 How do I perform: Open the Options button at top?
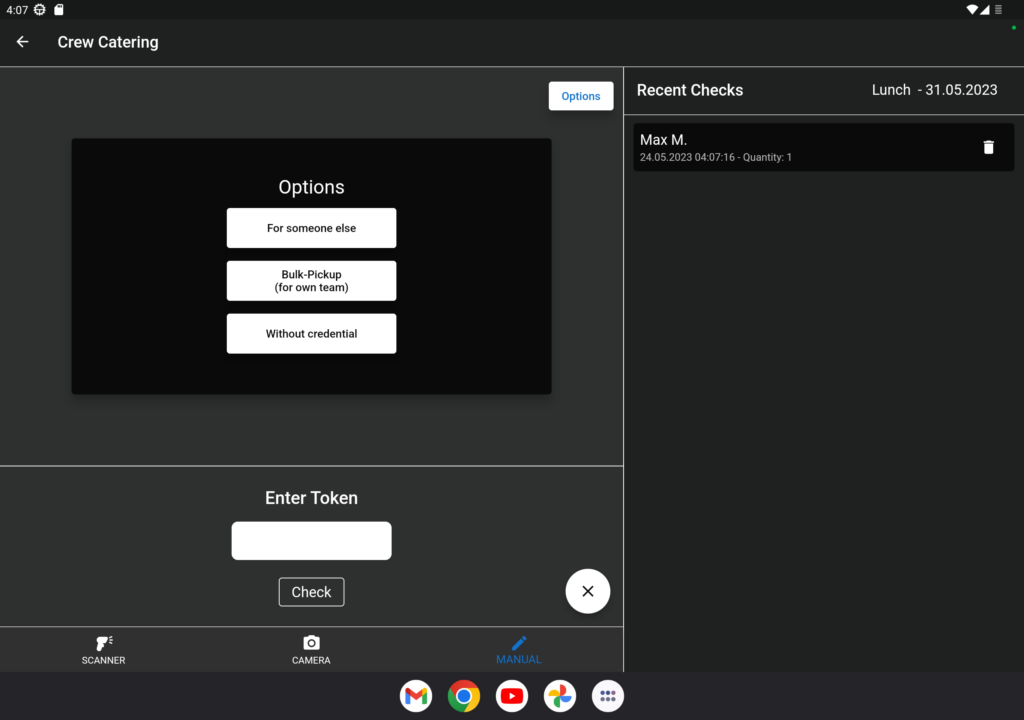pos(581,96)
